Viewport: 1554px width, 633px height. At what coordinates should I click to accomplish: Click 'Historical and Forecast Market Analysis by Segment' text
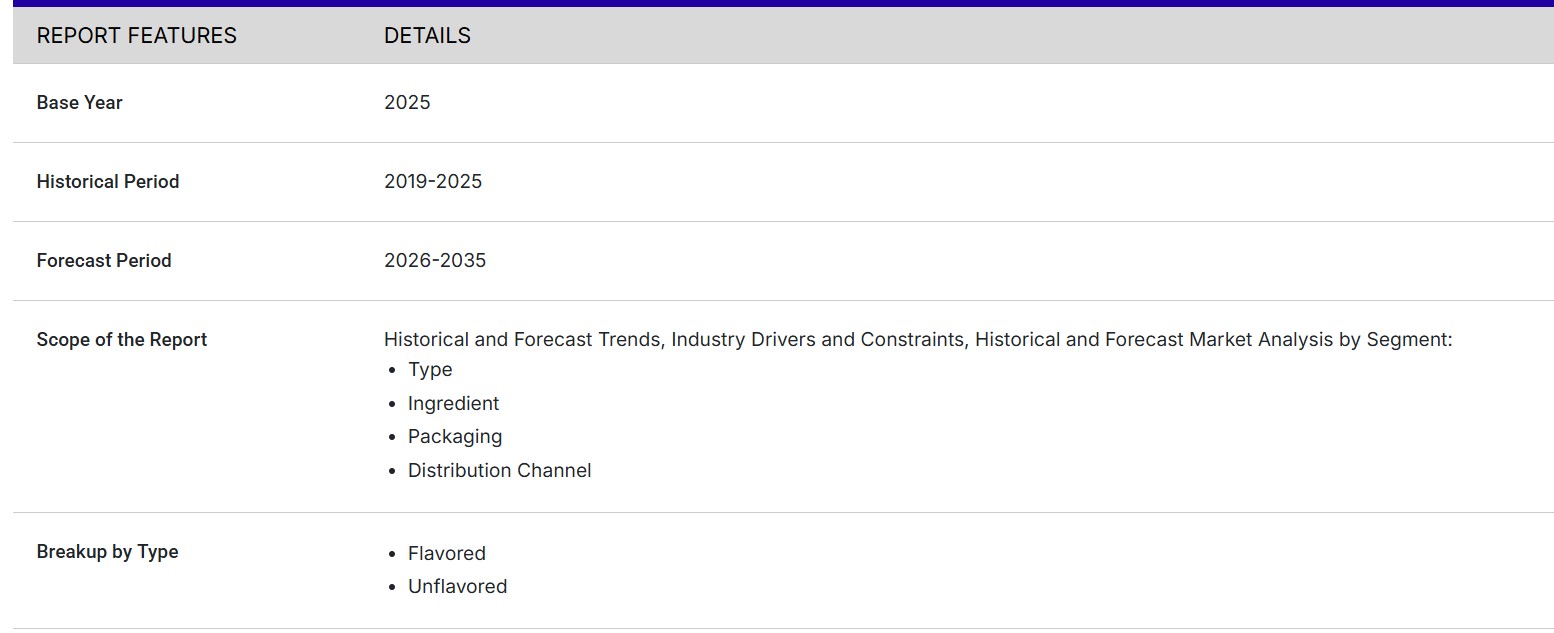coord(1212,340)
